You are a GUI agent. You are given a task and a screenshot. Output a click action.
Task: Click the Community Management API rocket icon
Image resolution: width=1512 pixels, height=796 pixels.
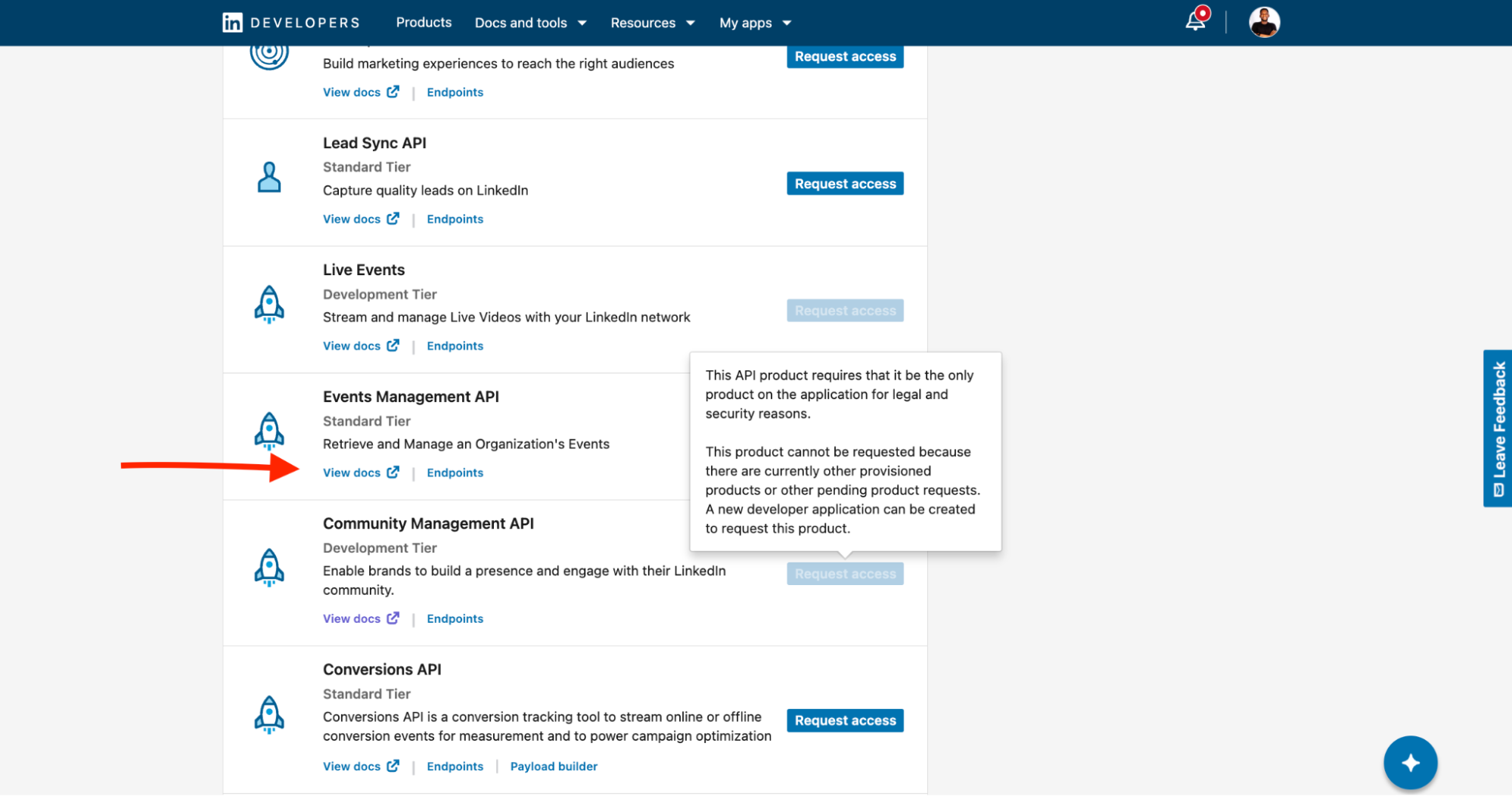pos(269,568)
